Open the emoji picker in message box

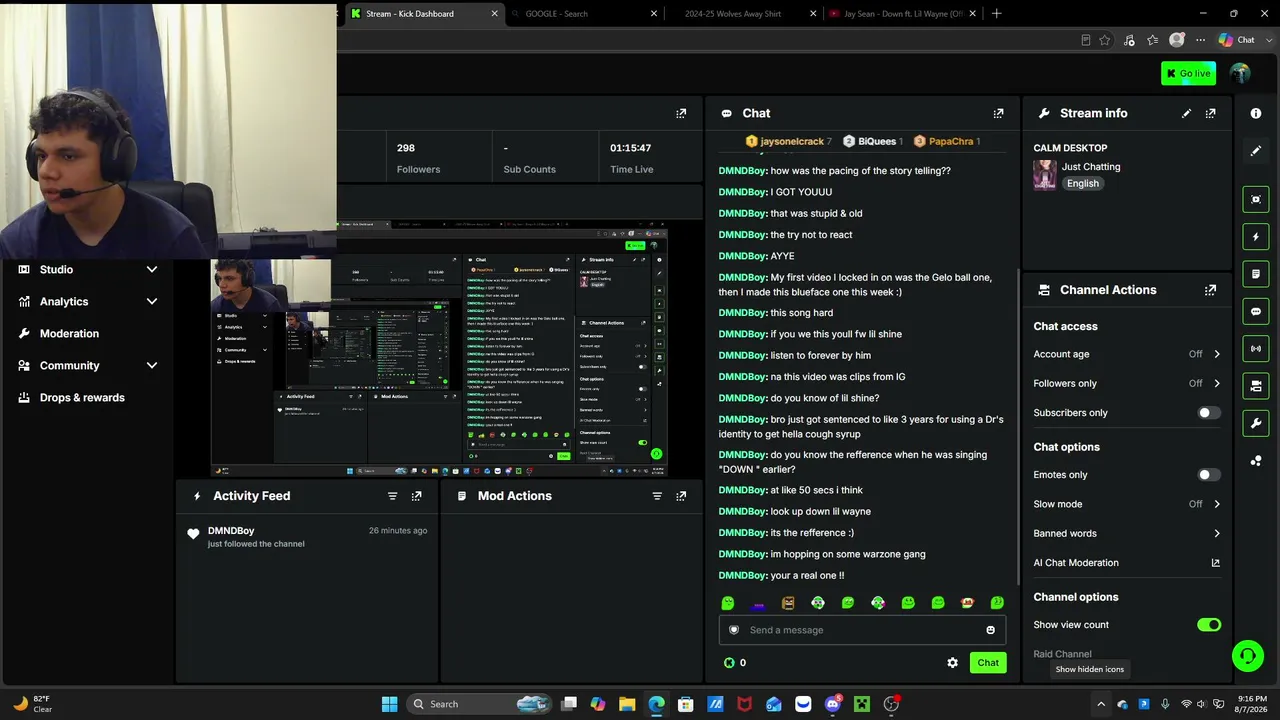(x=990, y=630)
